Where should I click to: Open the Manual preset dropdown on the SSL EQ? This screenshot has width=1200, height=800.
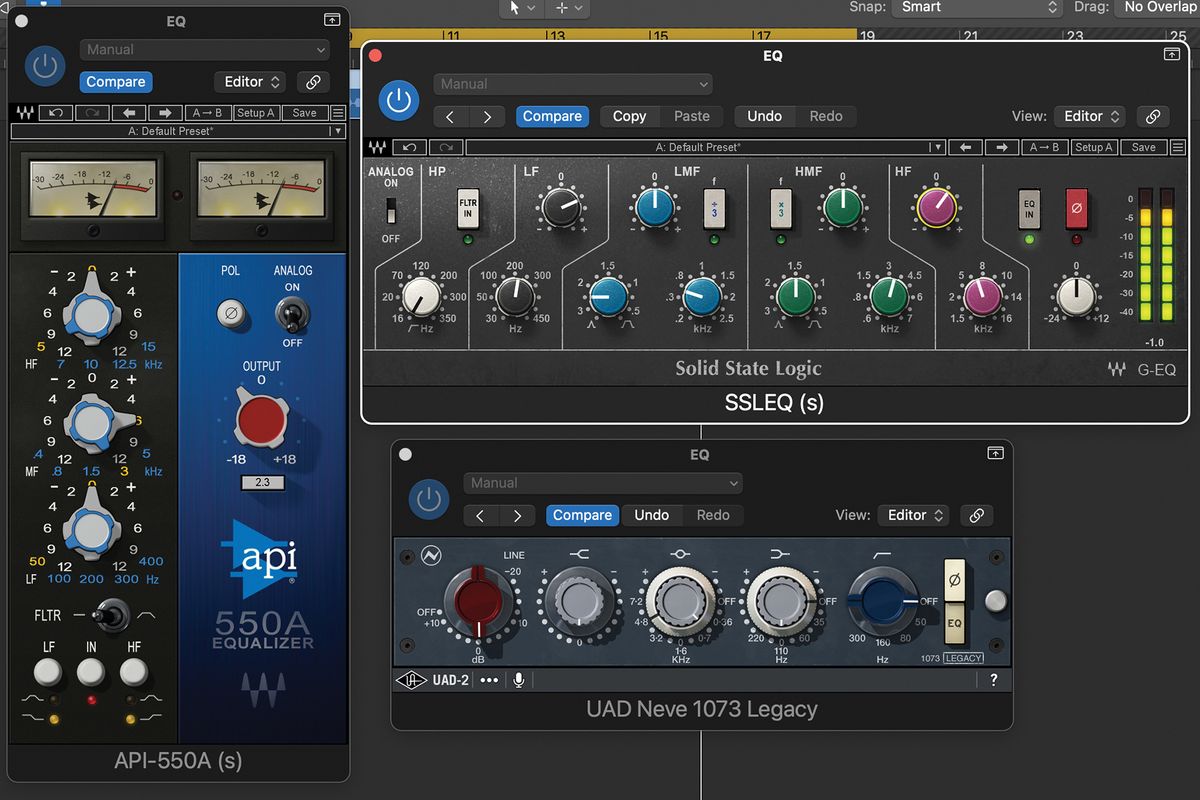(573, 84)
